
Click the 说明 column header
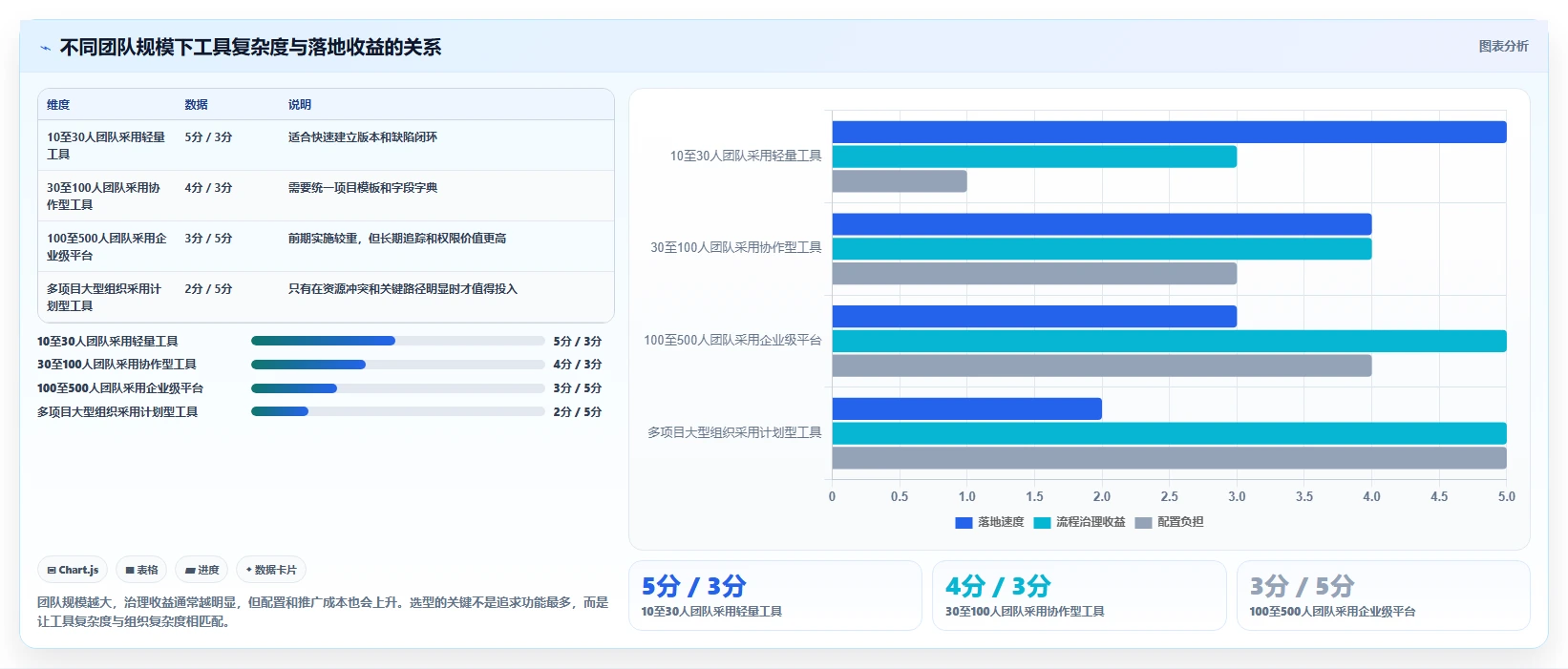[300, 105]
